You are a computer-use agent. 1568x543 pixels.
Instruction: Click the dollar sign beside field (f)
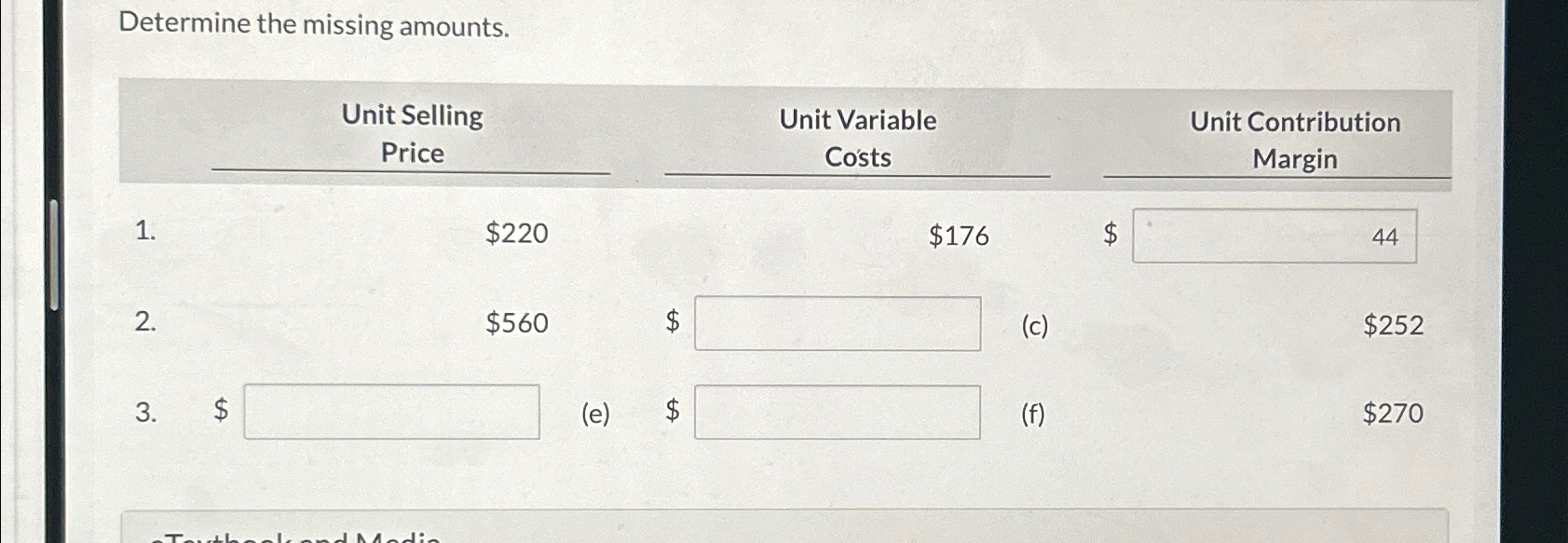[x=674, y=409]
